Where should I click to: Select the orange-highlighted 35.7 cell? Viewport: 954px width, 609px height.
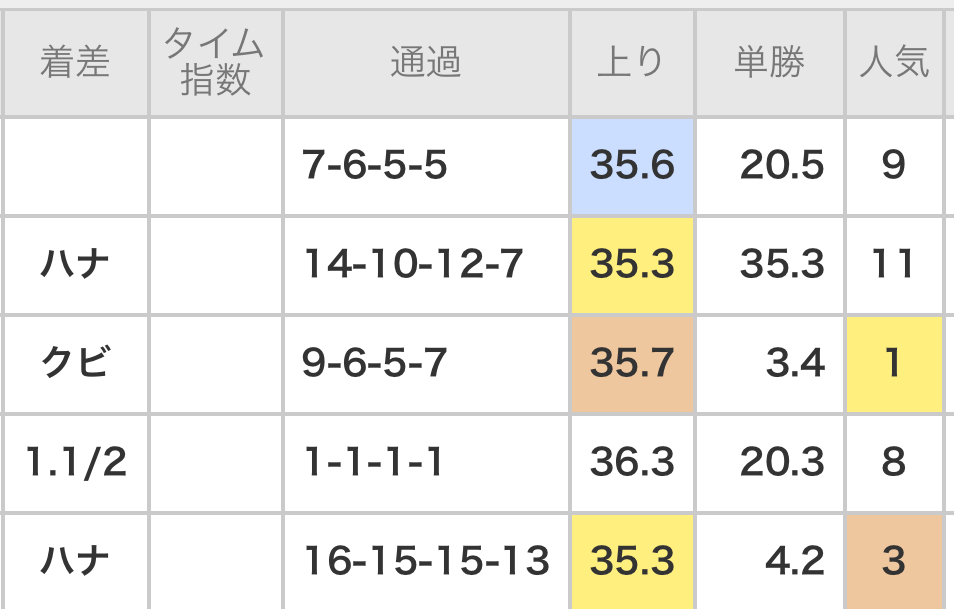[x=632, y=364]
